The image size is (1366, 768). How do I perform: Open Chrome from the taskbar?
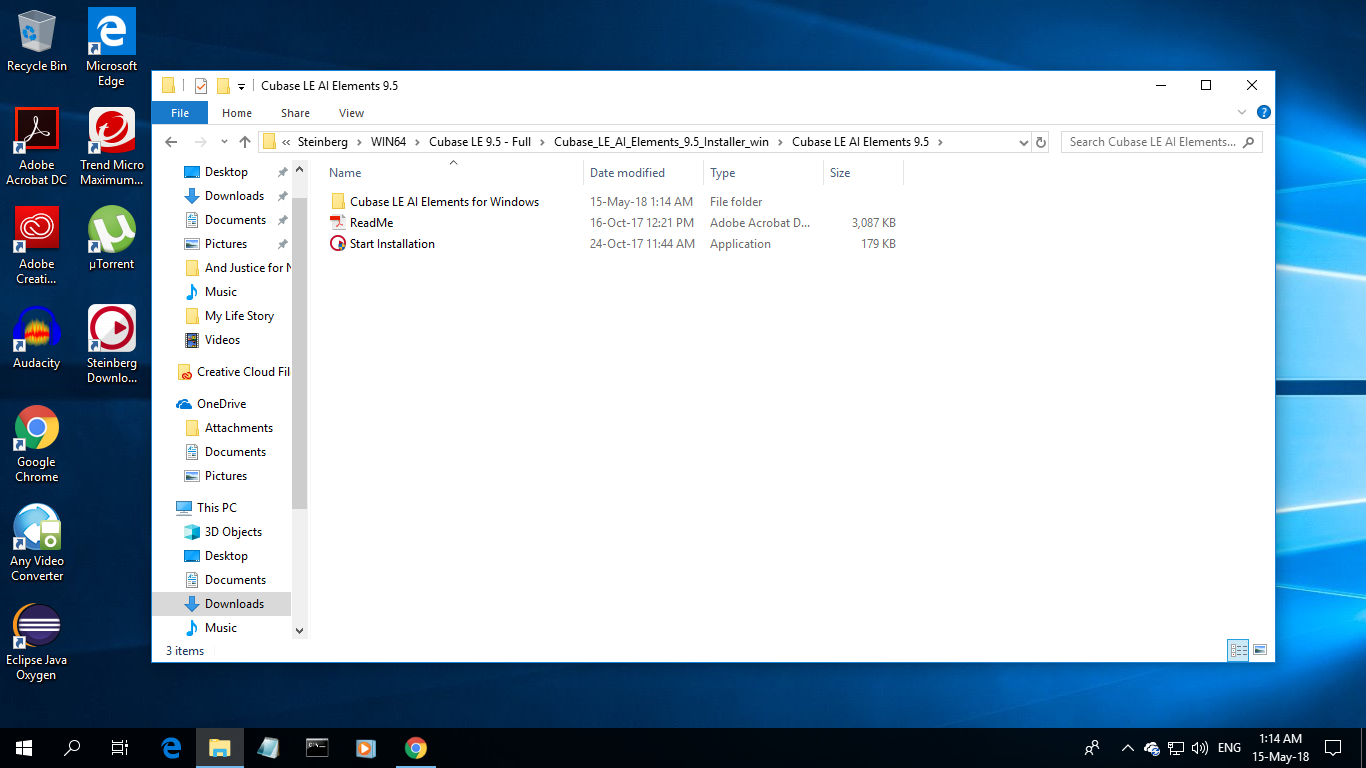[x=416, y=747]
